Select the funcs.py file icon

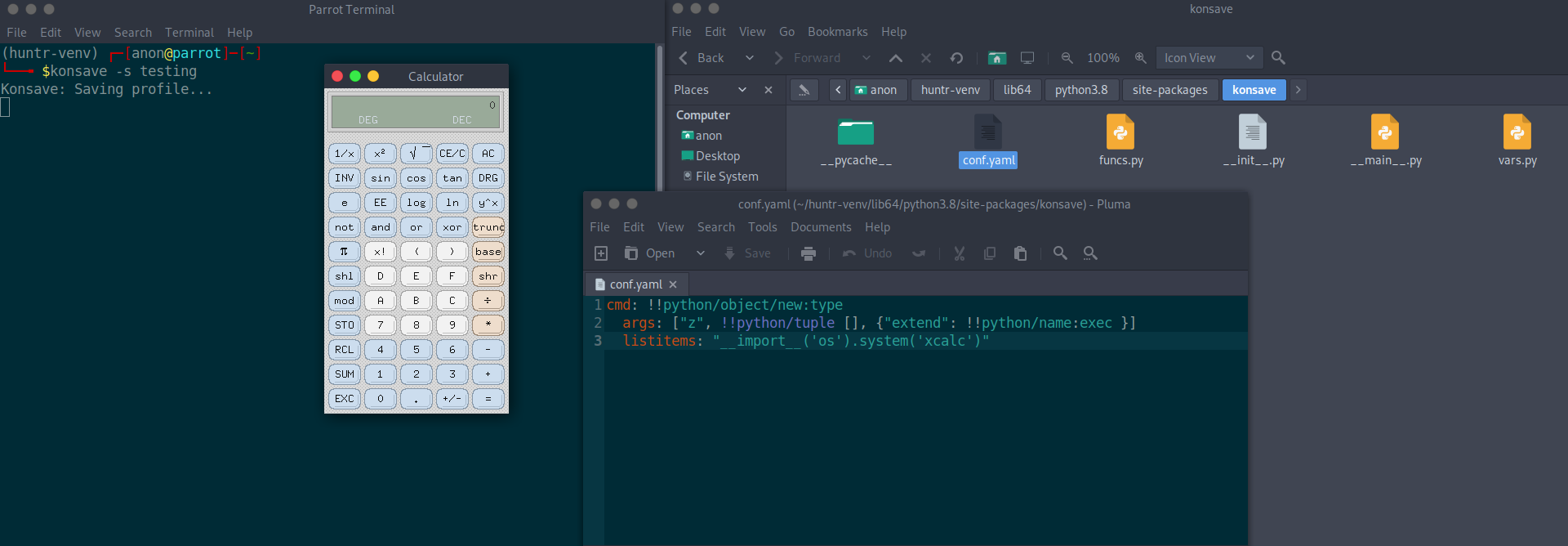click(1120, 132)
